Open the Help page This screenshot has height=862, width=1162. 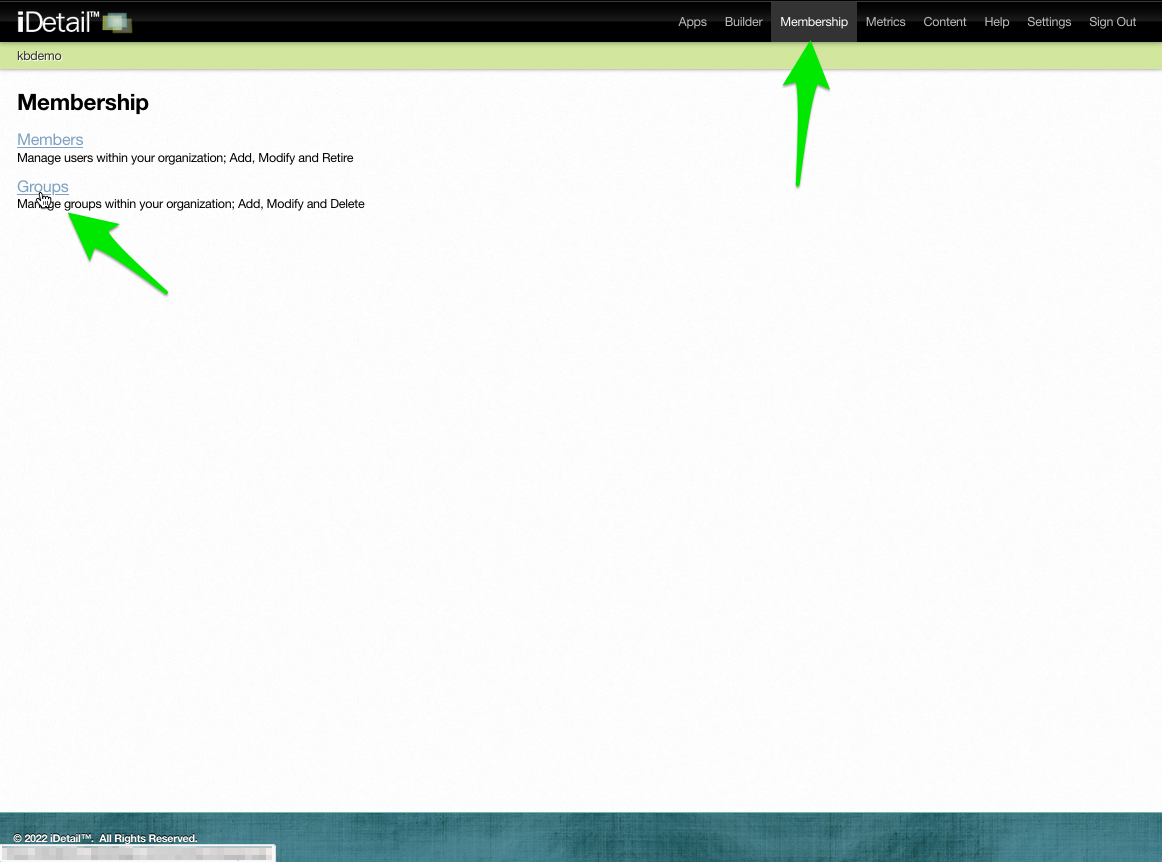coord(997,21)
